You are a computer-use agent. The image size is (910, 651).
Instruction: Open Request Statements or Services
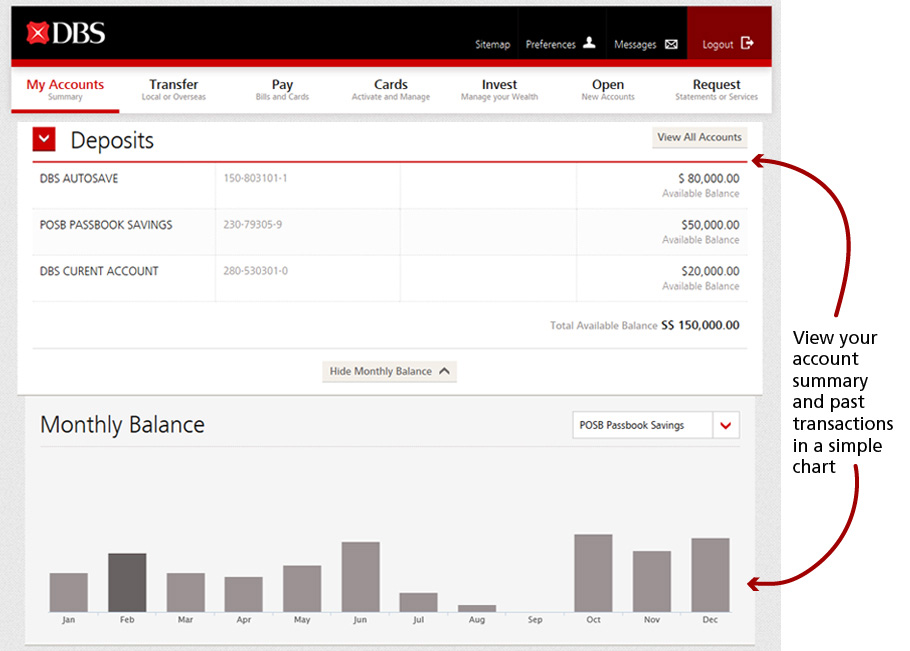(716, 90)
